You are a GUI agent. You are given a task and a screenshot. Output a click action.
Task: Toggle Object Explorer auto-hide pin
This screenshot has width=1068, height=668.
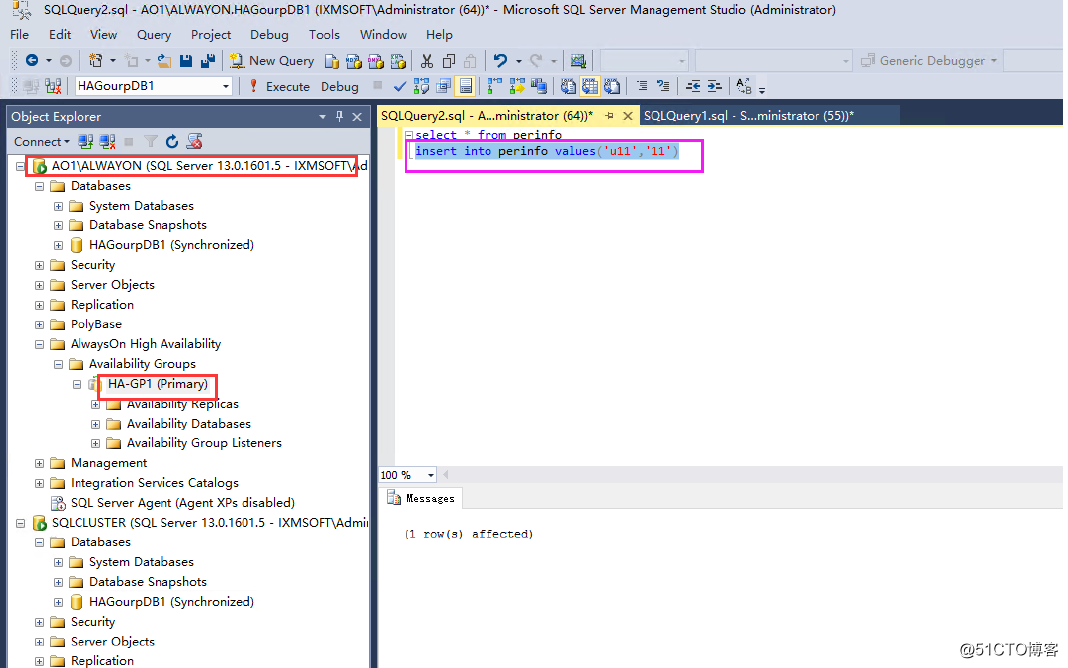coord(339,117)
